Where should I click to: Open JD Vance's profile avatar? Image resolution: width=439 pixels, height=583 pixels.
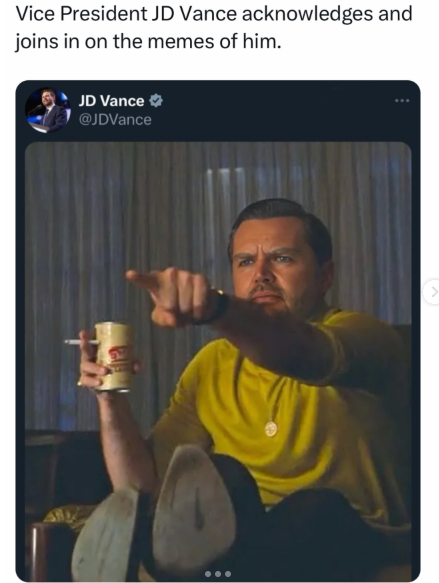point(48,110)
